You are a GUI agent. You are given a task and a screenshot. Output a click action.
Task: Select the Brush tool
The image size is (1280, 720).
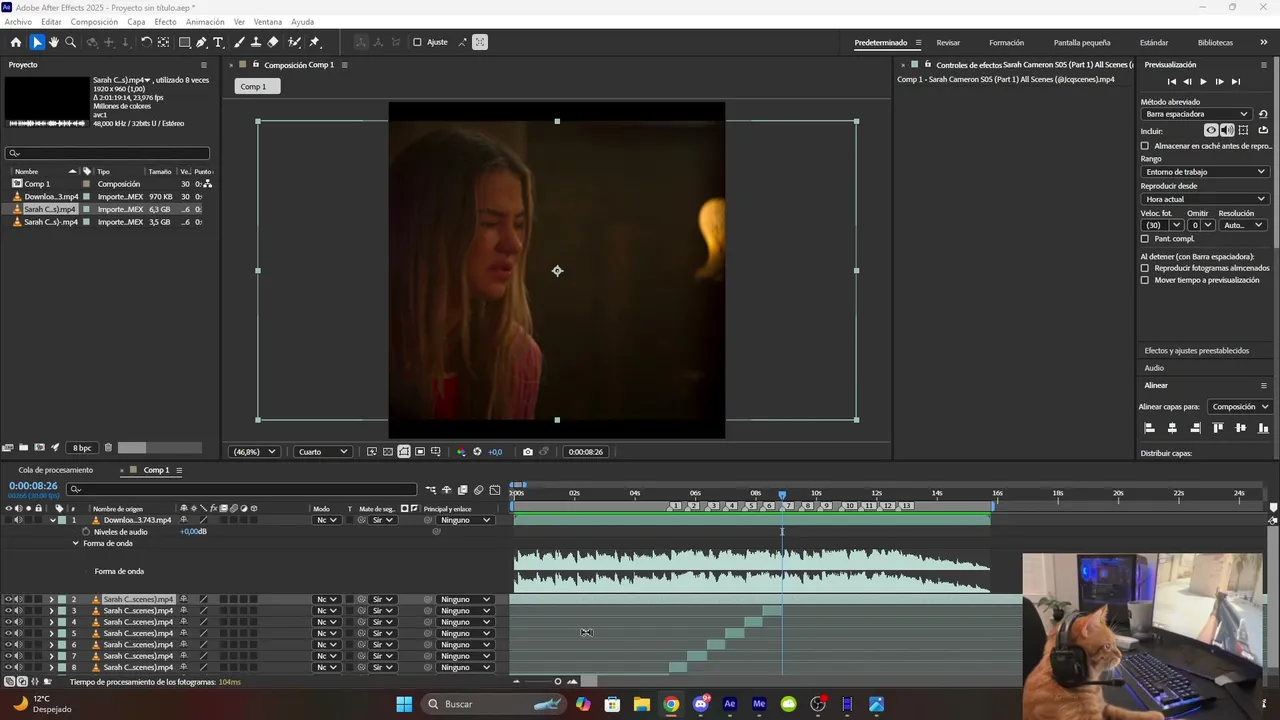click(239, 42)
